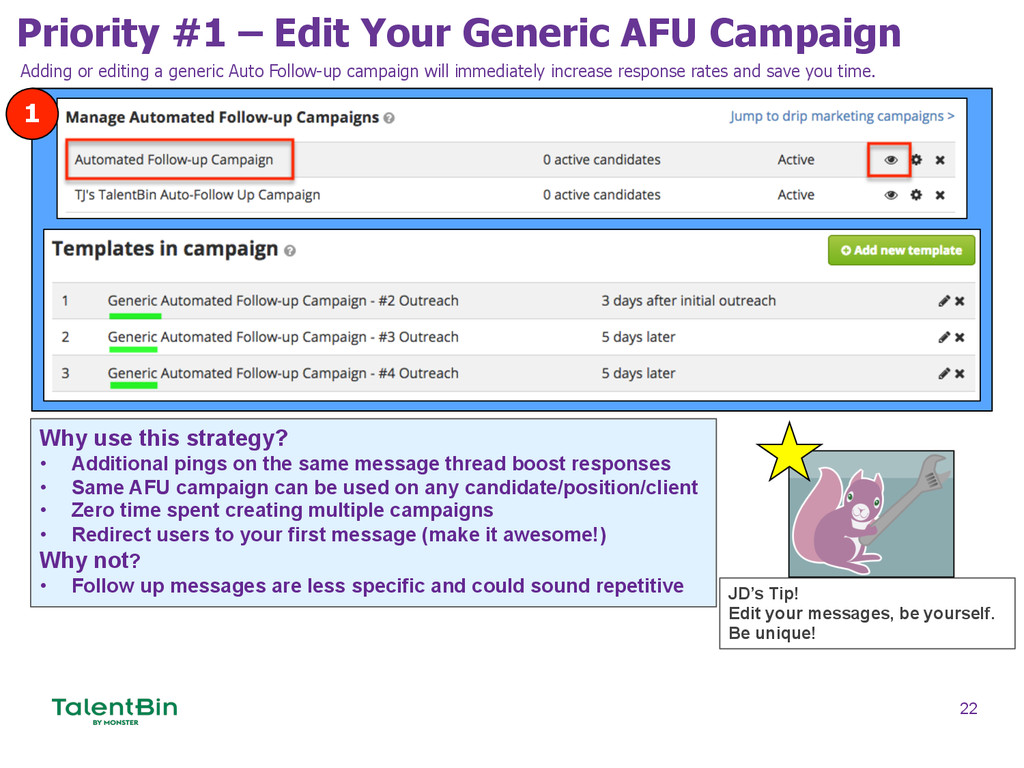The image size is (1024, 768).
Task: Open settings gear for Automated Follow-up Campaign
Action: tap(916, 160)
